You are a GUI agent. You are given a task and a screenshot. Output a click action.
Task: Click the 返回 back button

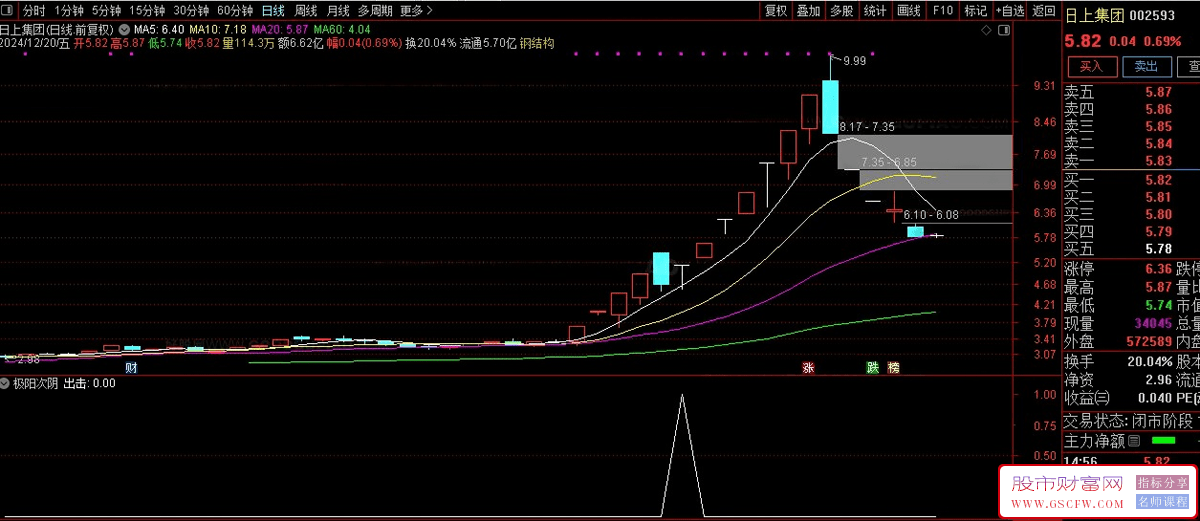point(1044,11)
